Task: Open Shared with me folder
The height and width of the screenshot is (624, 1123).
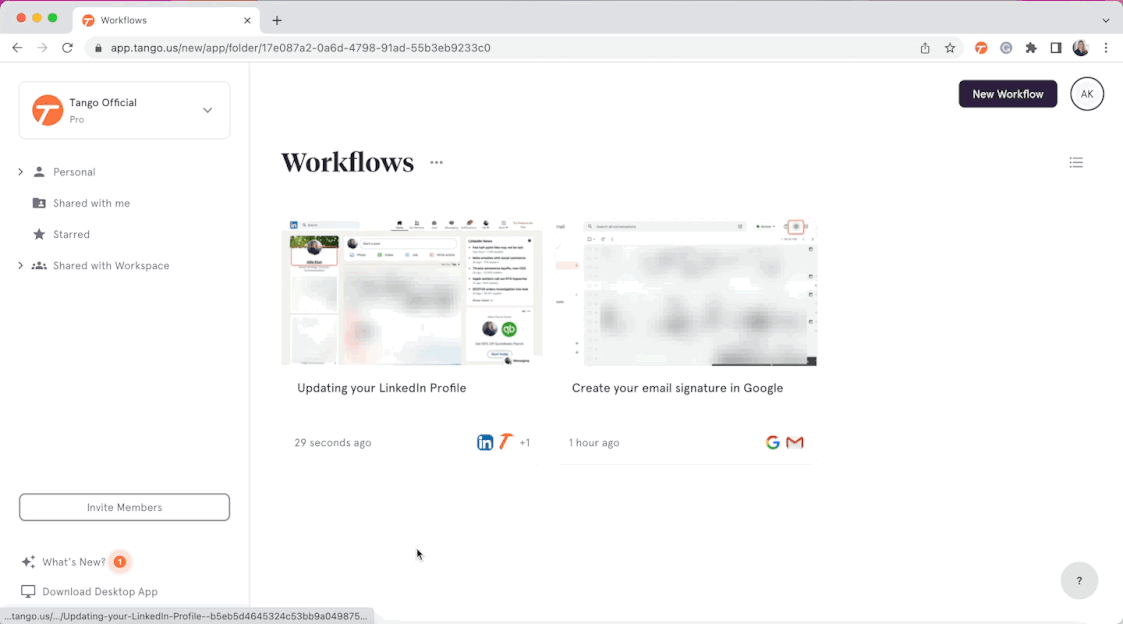Action: tap(92, 203)
